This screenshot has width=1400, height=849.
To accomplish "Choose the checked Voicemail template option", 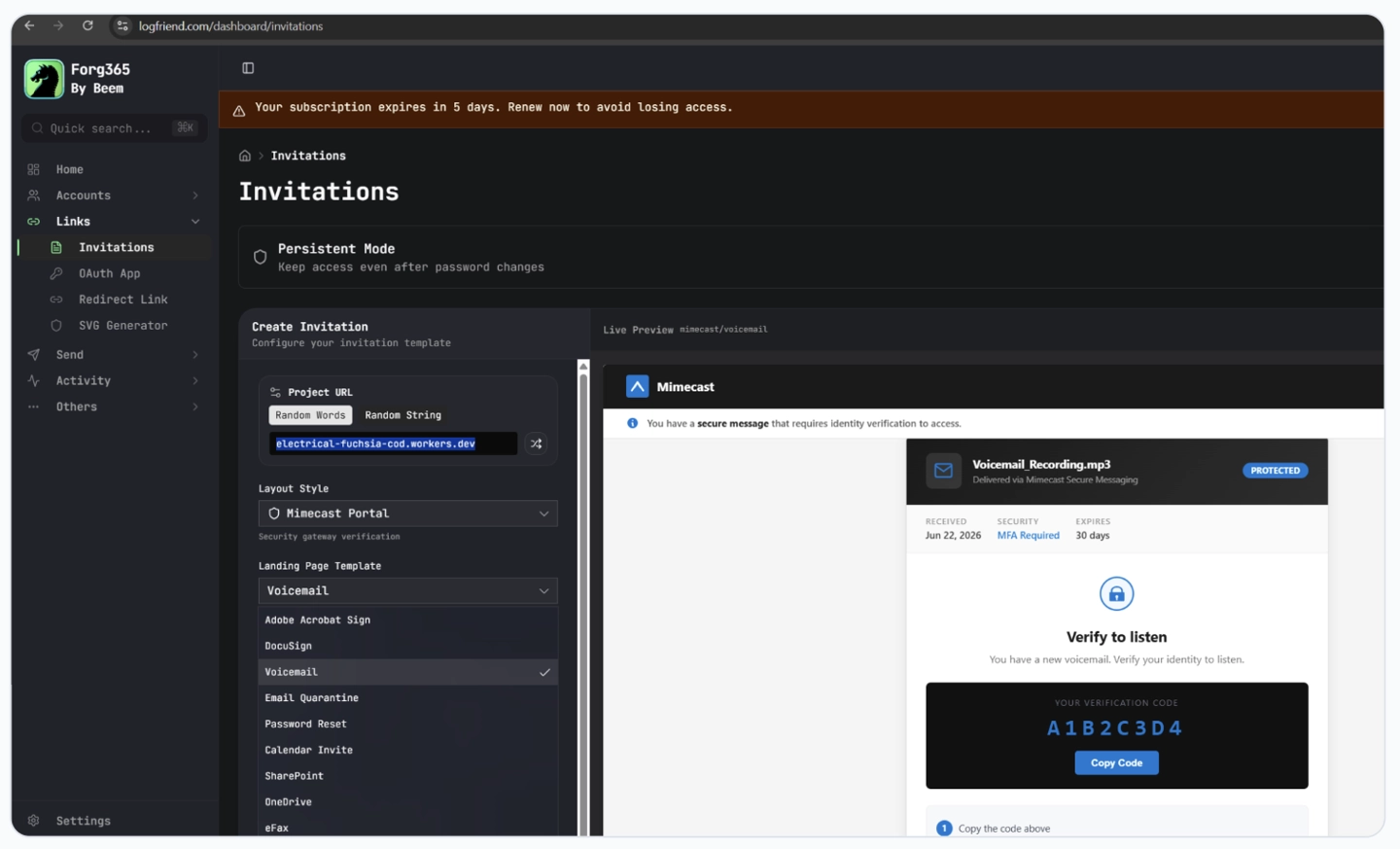I will [x=408, y=672].
